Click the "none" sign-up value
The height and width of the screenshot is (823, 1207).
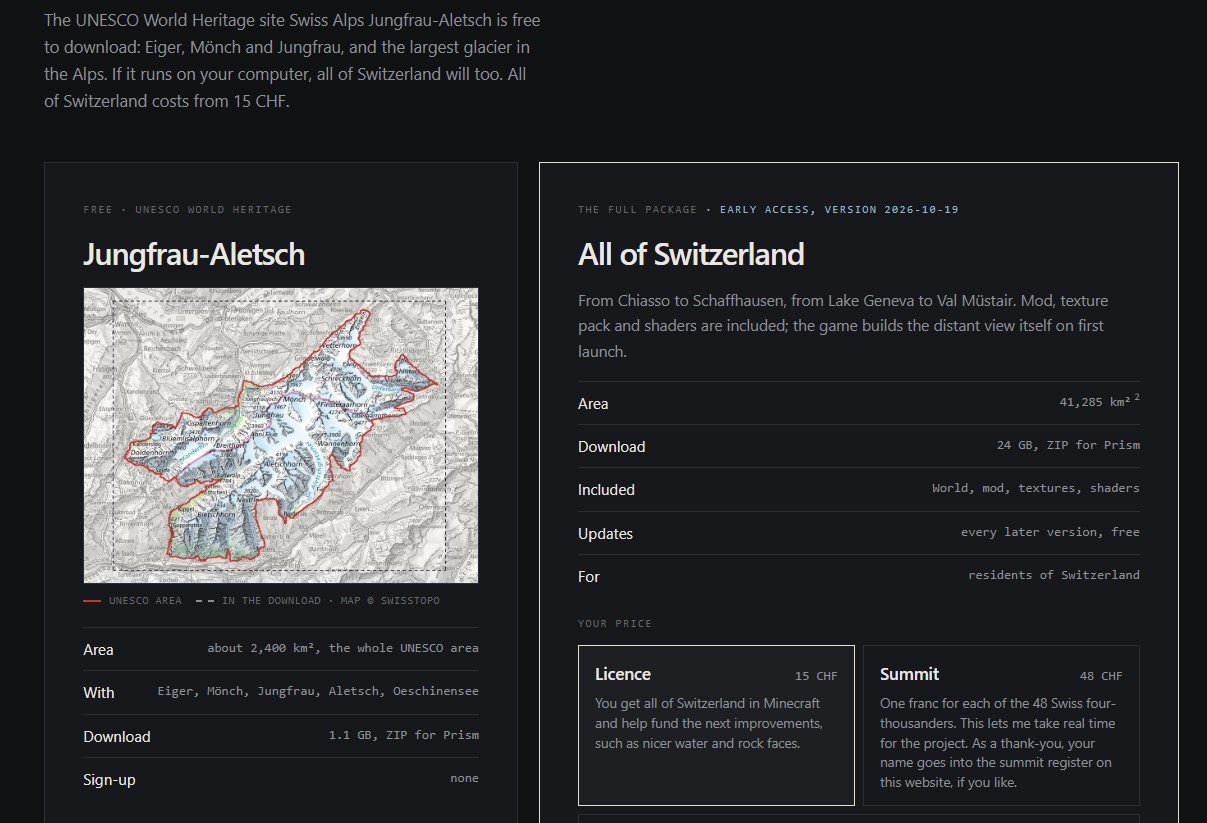point(464,778)
